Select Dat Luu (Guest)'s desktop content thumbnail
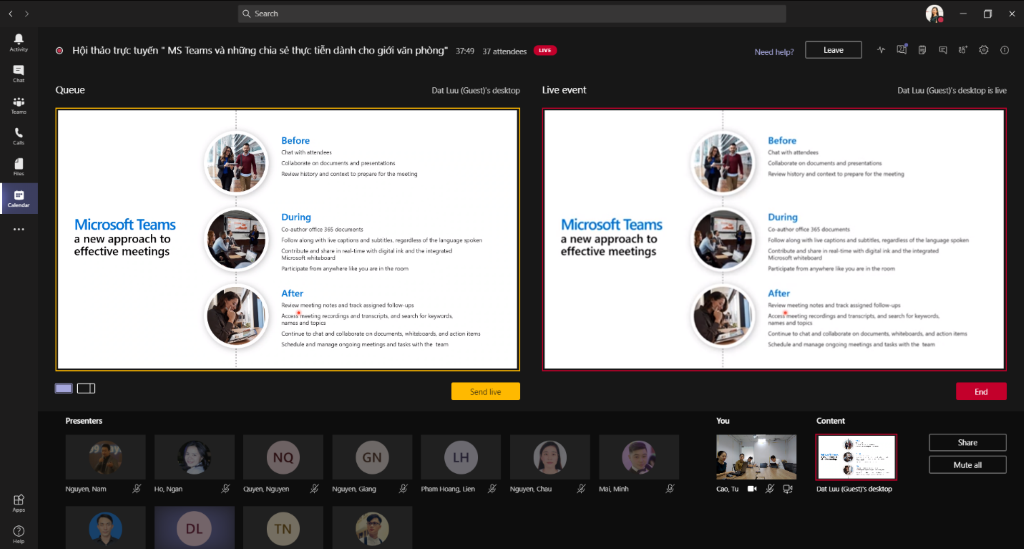1024x549 pixels. tap(856, 457)
